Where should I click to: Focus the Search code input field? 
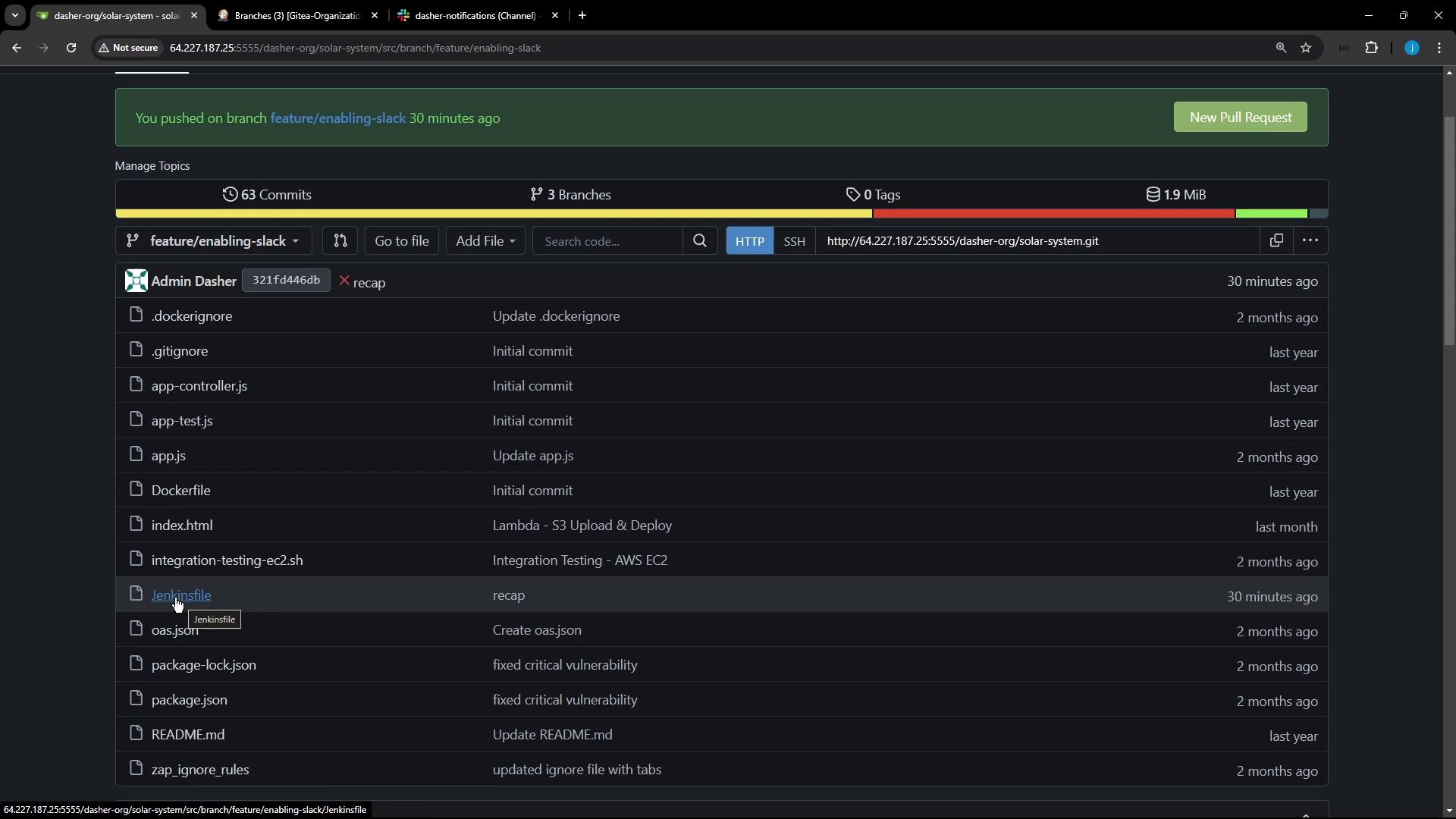point(607,241)
